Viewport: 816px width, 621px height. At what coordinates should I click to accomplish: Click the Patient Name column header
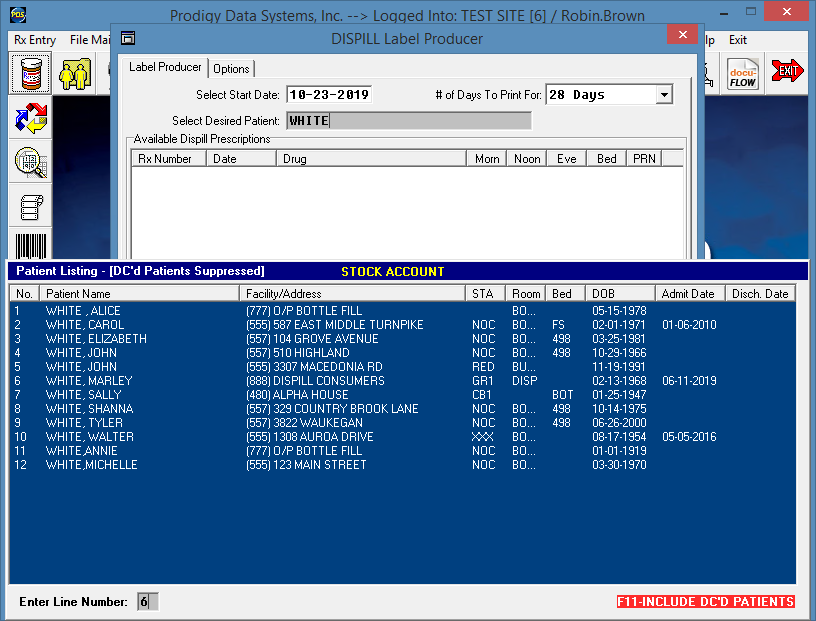pyautogui.click(x=140, y=294)
